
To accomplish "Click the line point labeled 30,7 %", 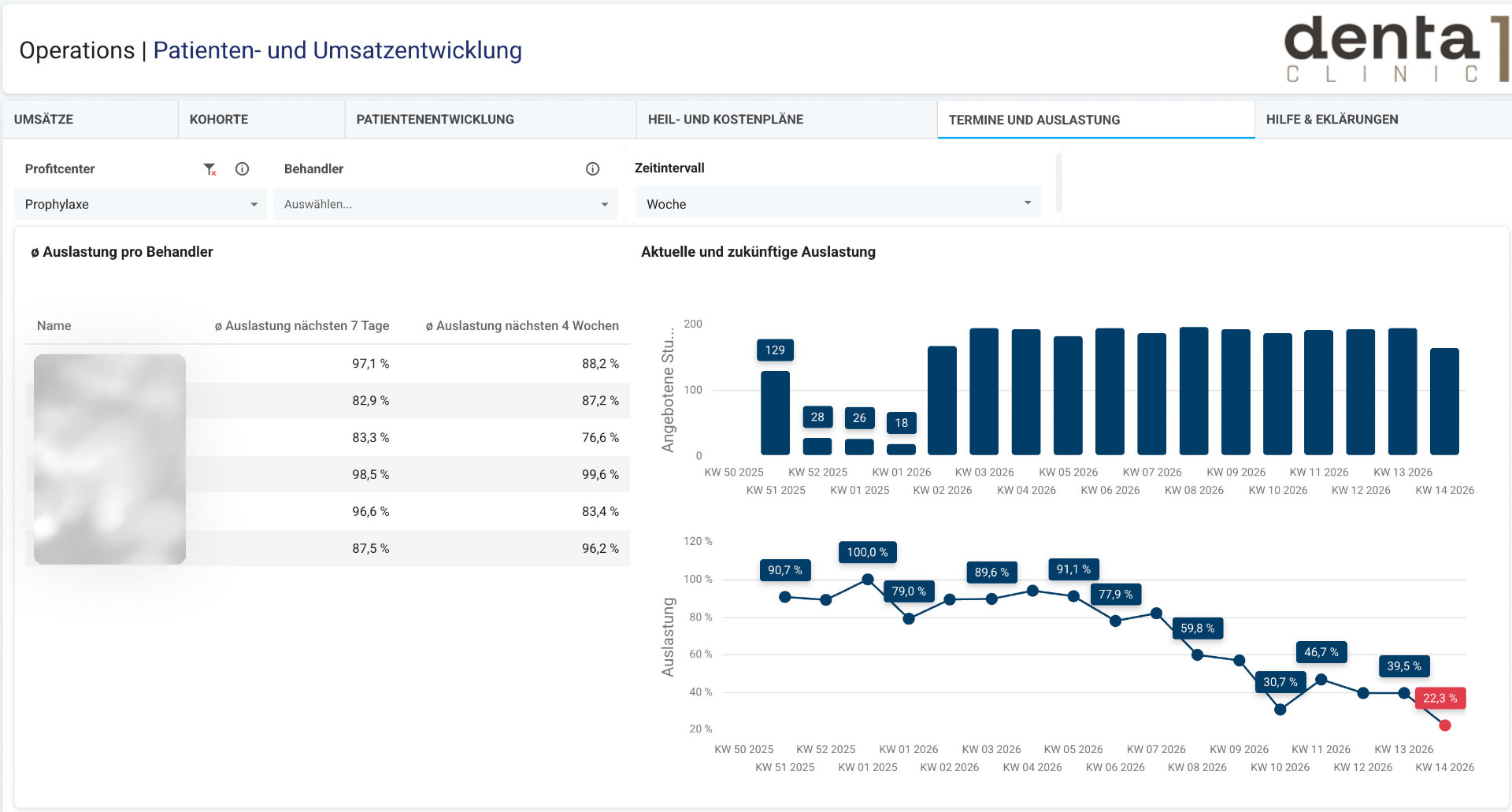I will 1280,710.
